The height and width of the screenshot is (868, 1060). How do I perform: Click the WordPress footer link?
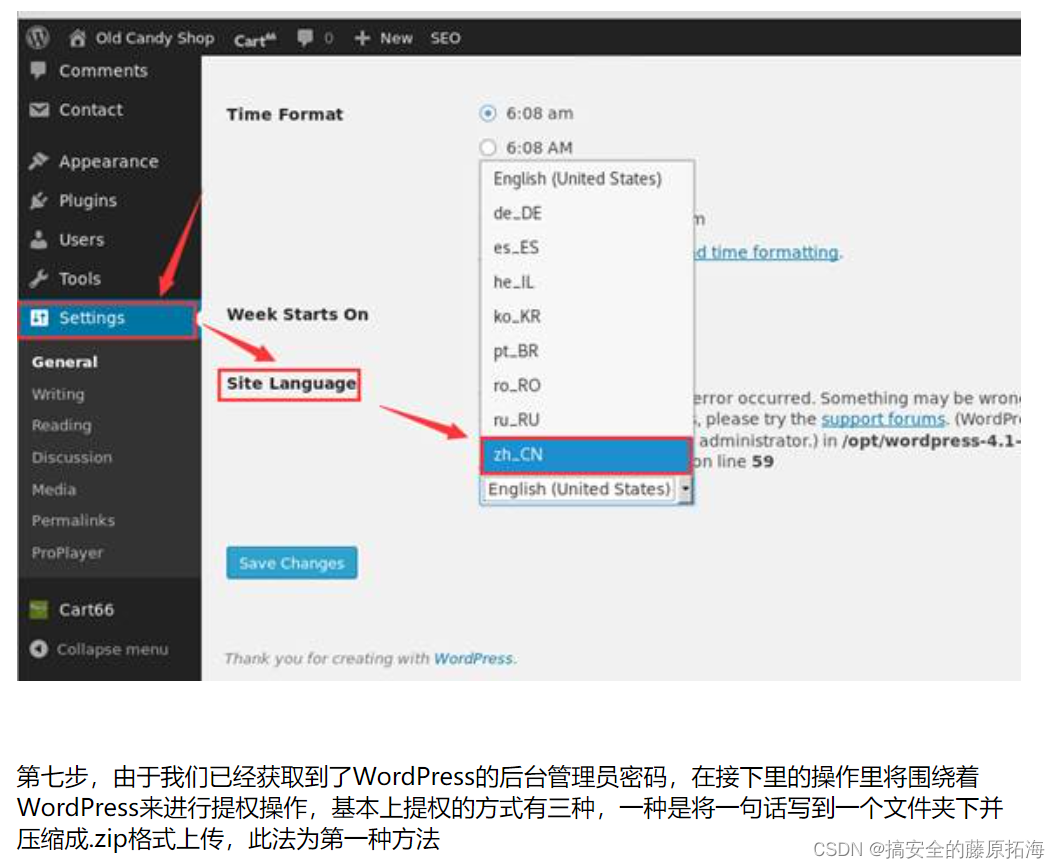[x=473, y=658]
